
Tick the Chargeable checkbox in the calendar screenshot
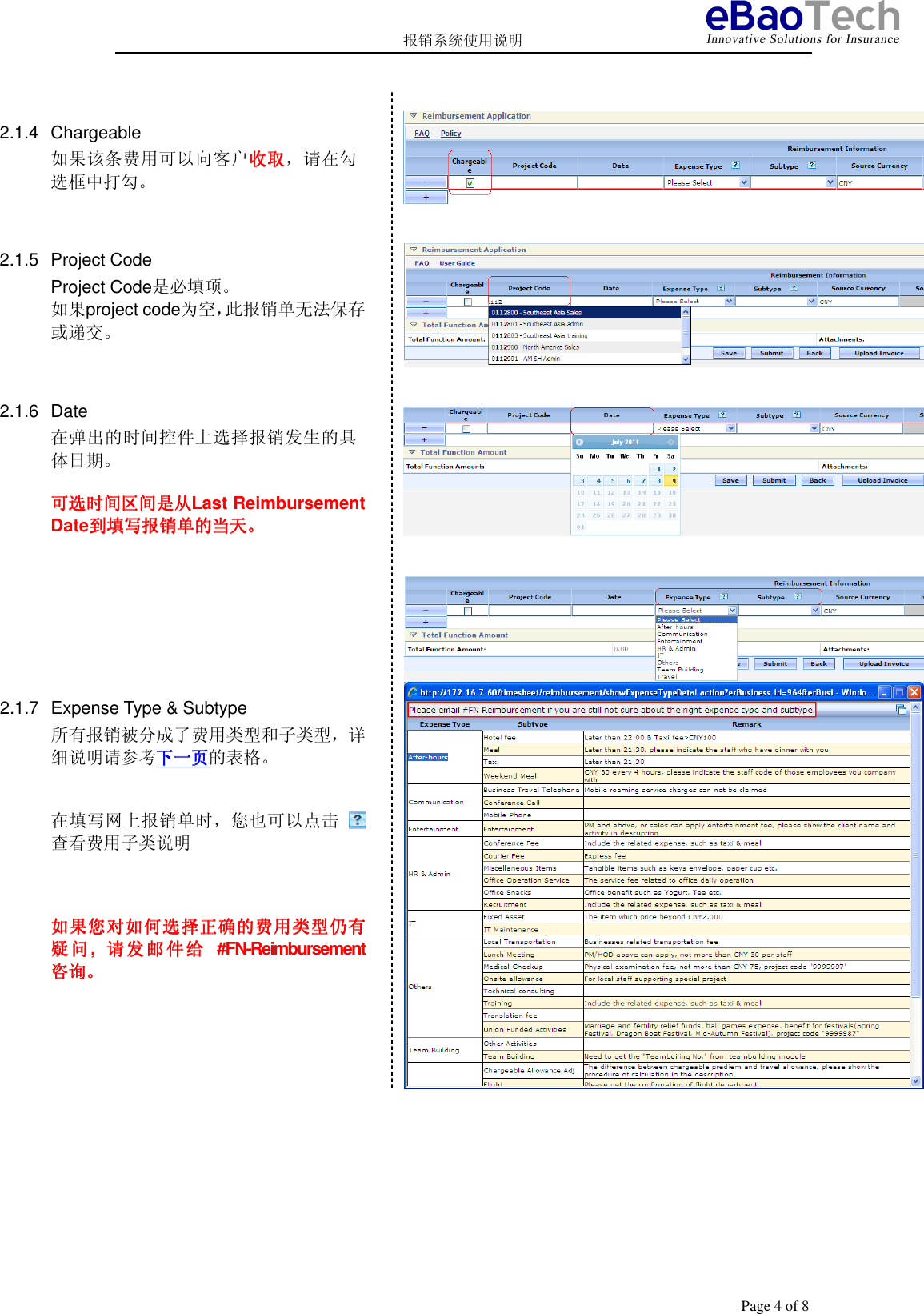[x=466, y=429]
